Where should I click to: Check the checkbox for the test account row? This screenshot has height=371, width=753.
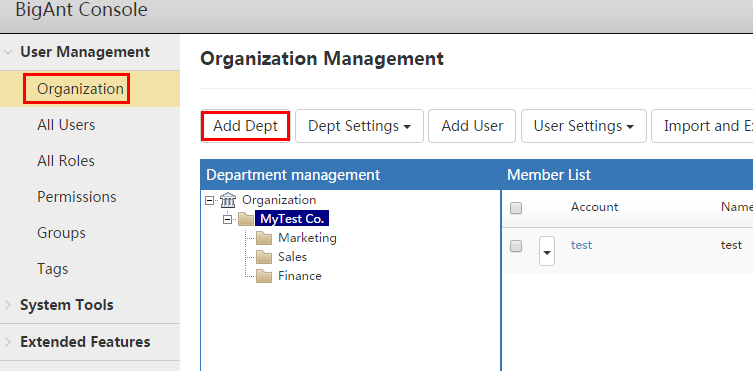click(516, 246)
